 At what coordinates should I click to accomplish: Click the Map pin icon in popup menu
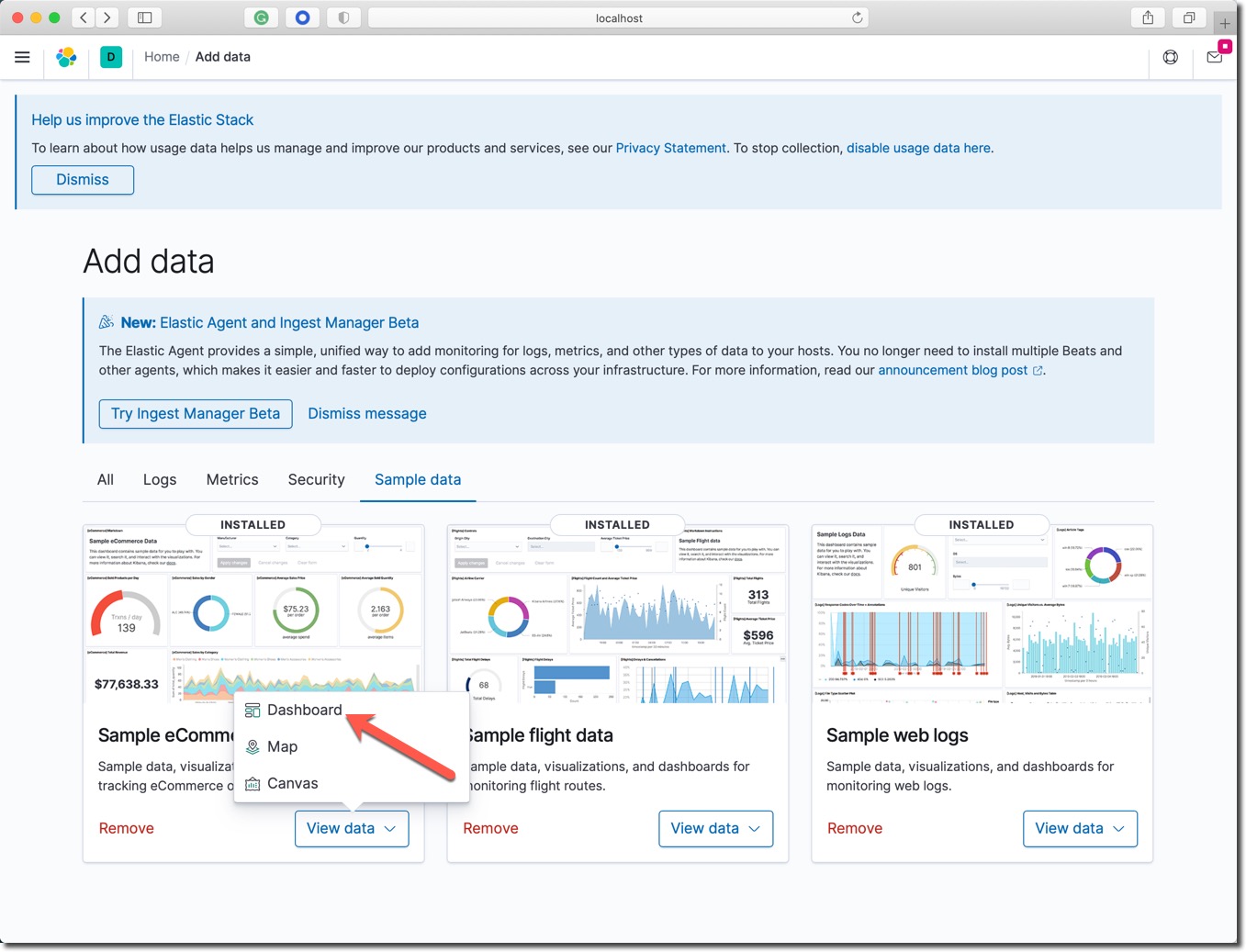[253, 747]
